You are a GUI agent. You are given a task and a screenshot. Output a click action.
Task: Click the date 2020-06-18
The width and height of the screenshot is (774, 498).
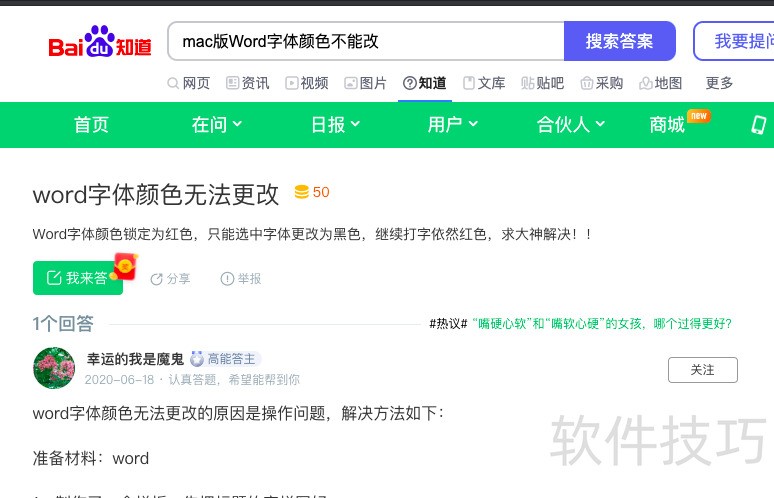[x=119, y=380]
